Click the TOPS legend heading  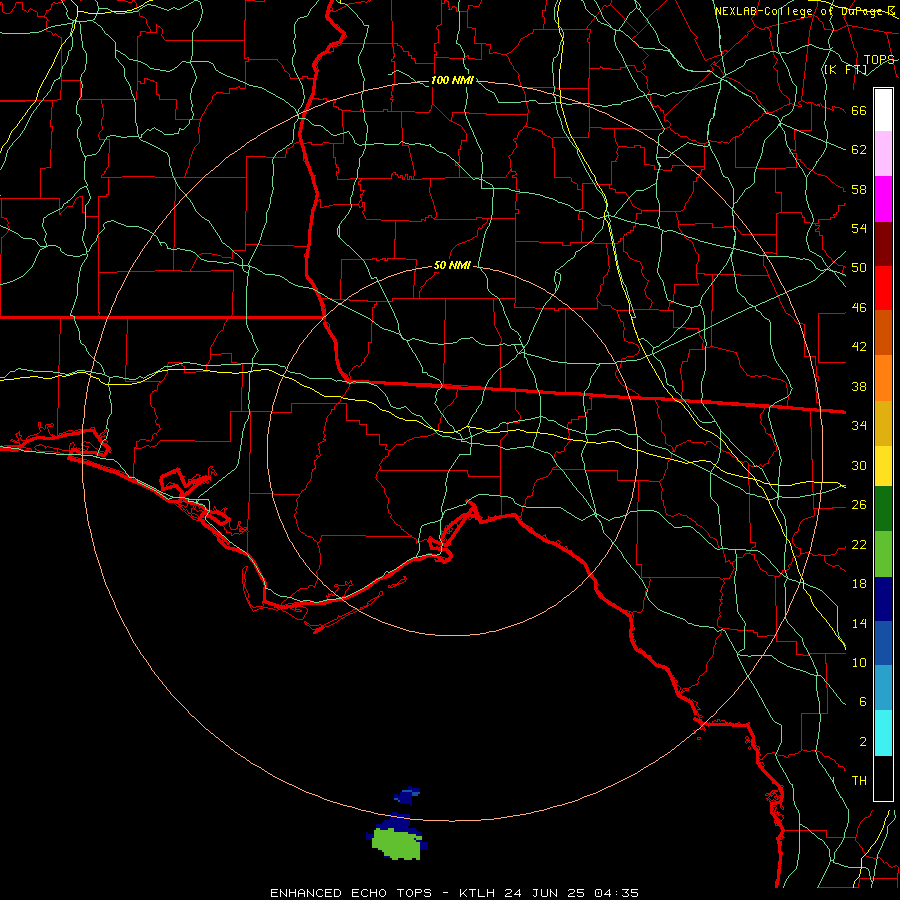point(879,60)
